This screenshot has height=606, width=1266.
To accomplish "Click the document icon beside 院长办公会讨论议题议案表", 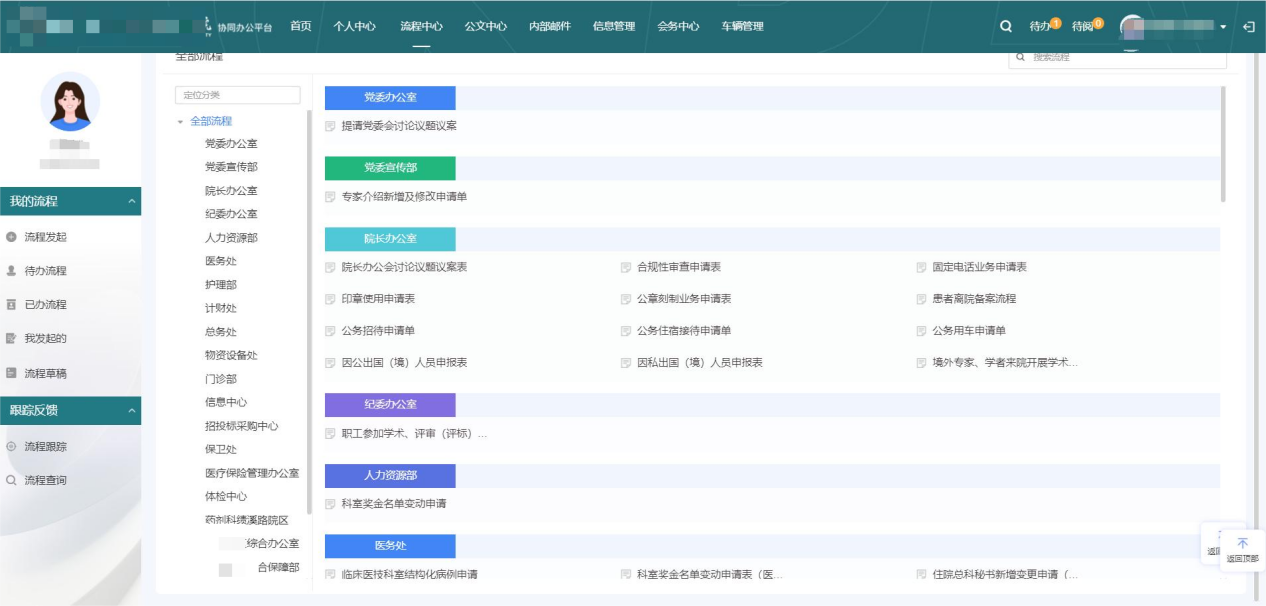I will point(330,268).
